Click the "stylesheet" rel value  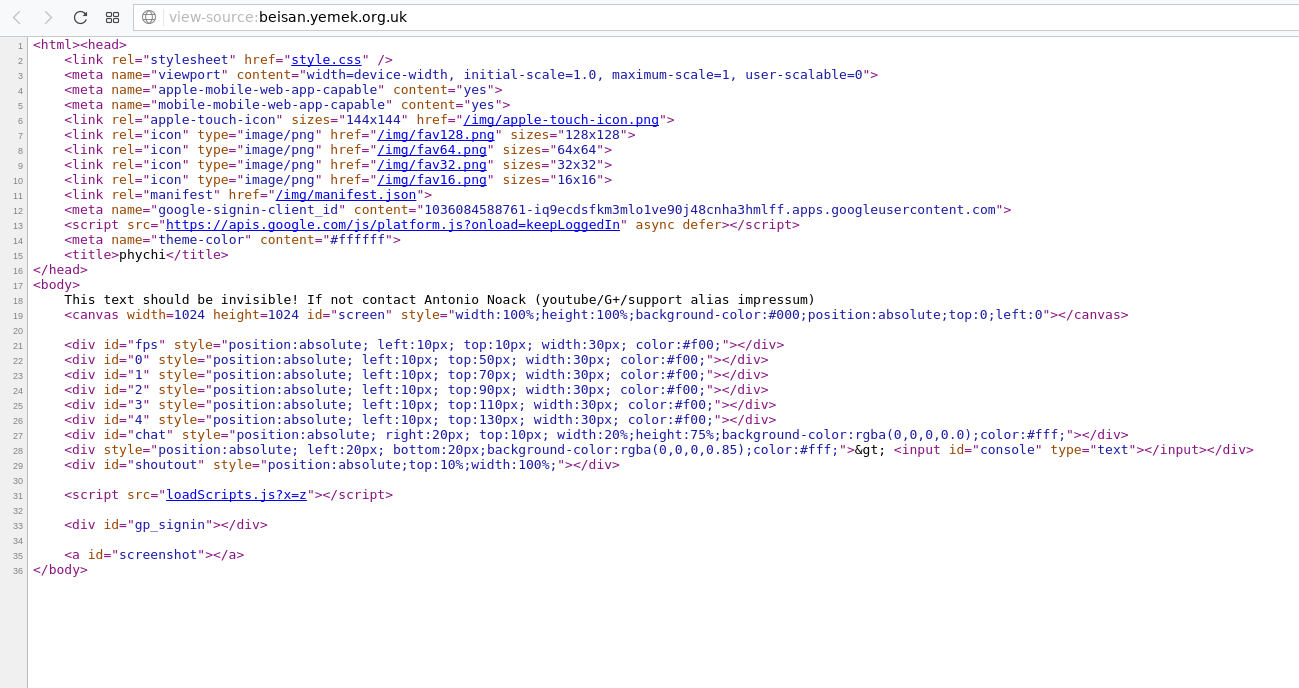[189, 60]
